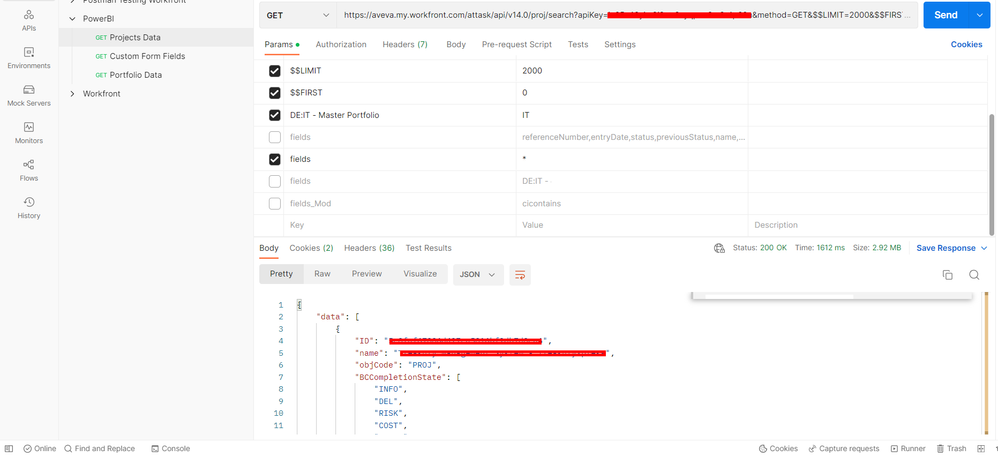Uncheck the $$LIMIT parameter checkbox
The width and height of the screenshot is (998, 456).
pos(275,71)
